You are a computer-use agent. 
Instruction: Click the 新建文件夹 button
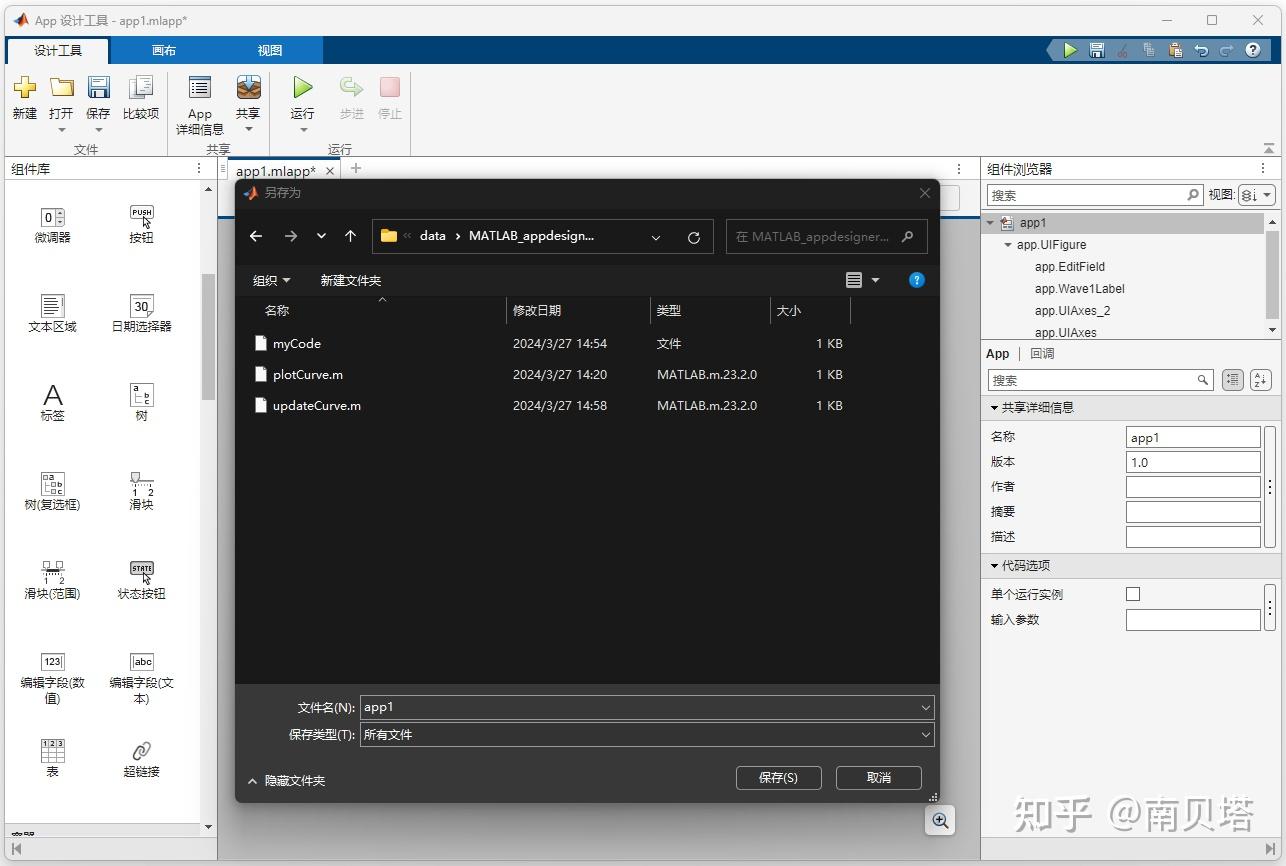point(350,280)
